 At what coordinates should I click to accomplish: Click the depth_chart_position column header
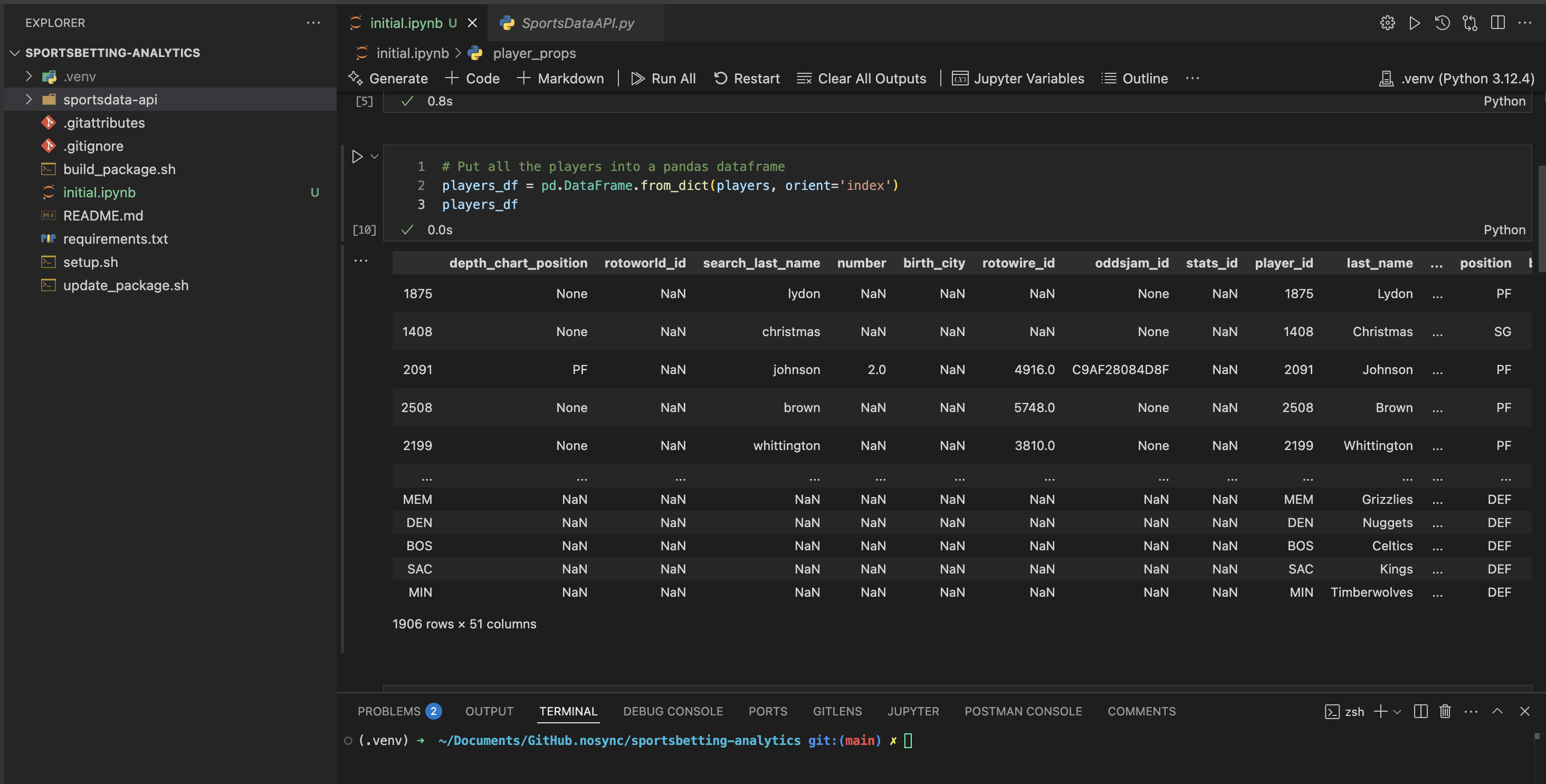click(518, 263)
